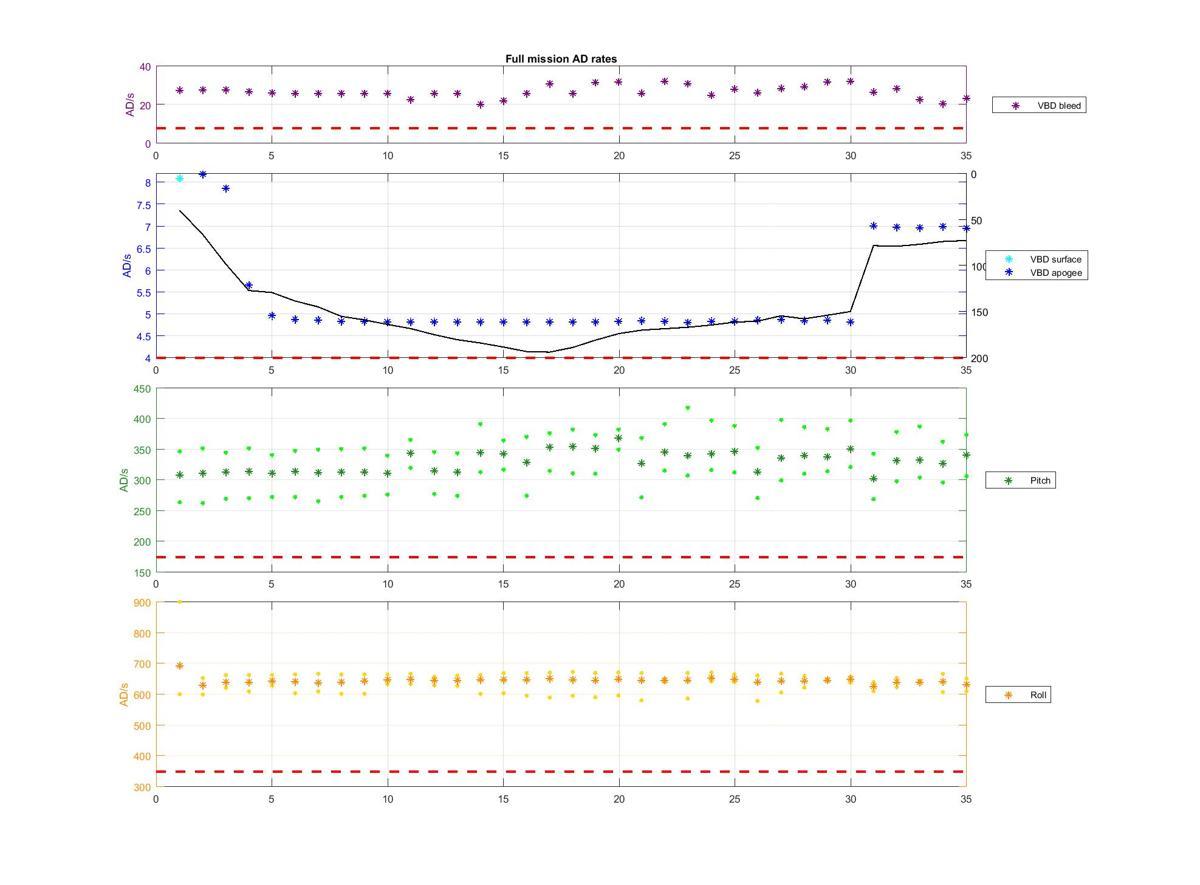Click the purple star marker in VBD bleed legend

click(x=1016, y=105)
